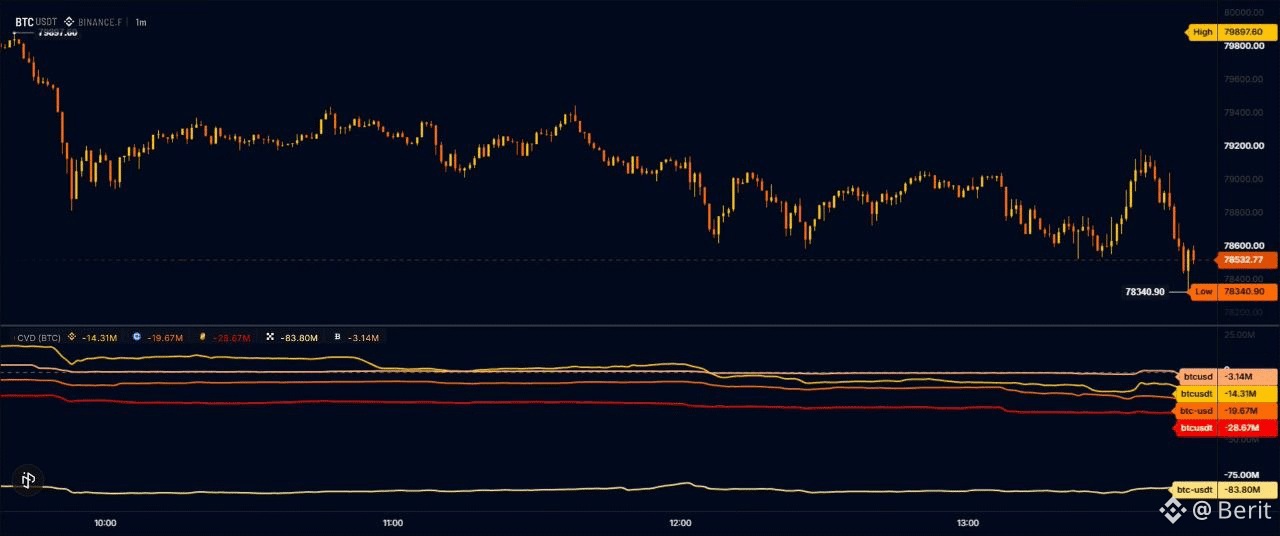Click the B icon before -3.14M
The image size is (1280, 536).
pyautogui.click(x=337, y=338)
